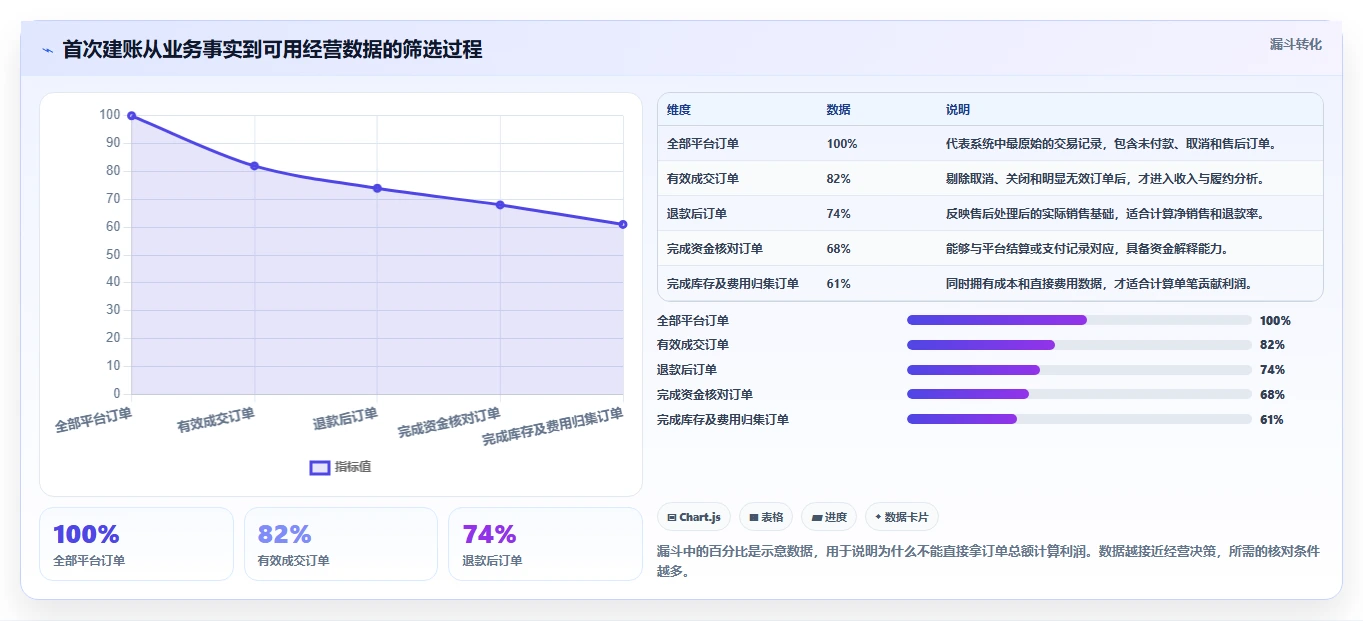Toggle the 指标值 legend swatch

pyautogui.click(x=320, y=467)
